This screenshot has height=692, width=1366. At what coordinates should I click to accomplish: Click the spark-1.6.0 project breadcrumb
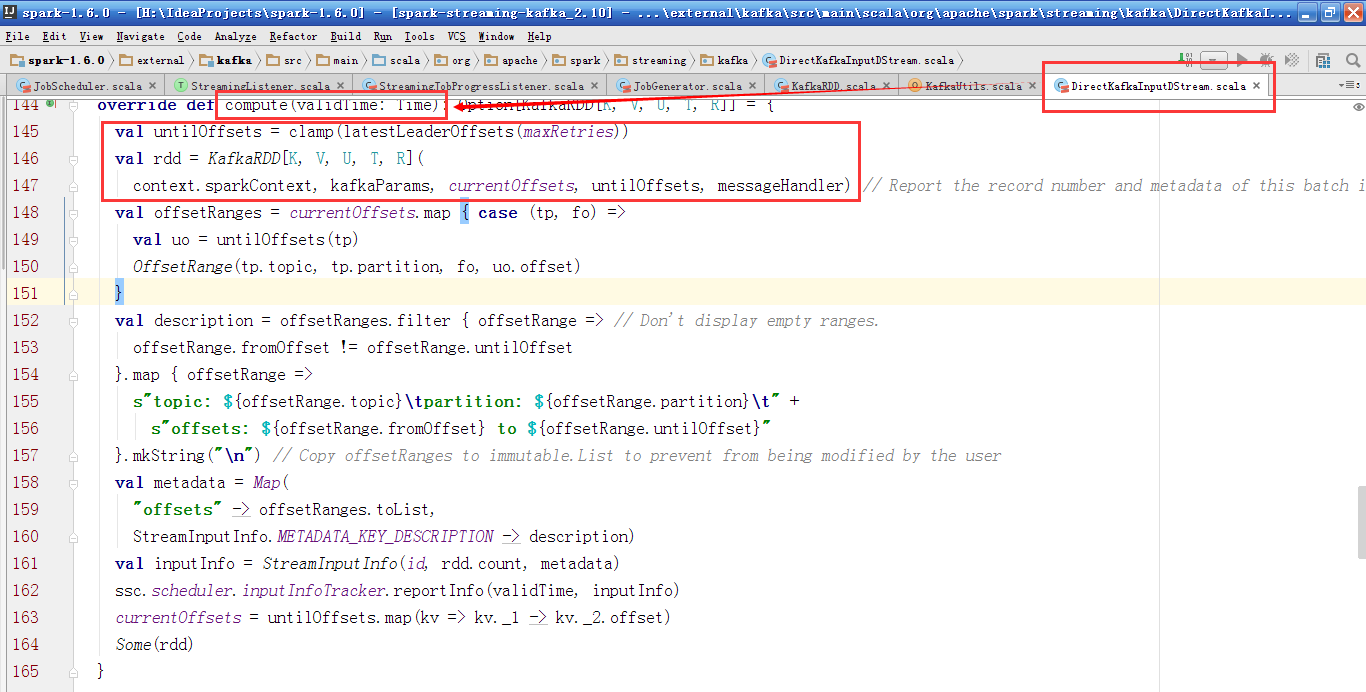(x=59, y=60)
